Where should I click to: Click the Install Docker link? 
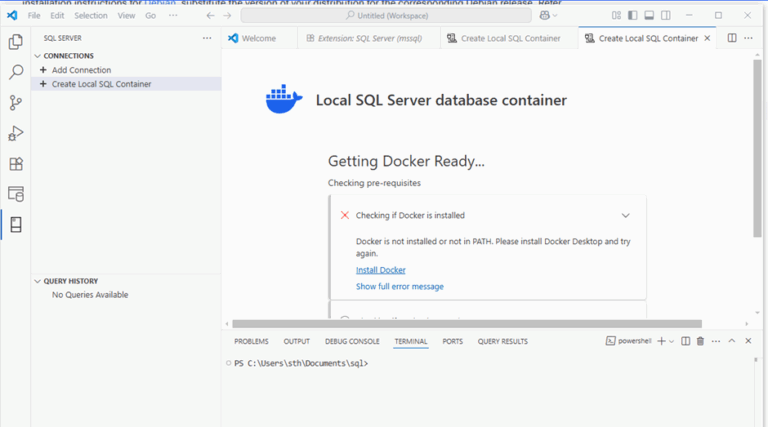[380, 270]
